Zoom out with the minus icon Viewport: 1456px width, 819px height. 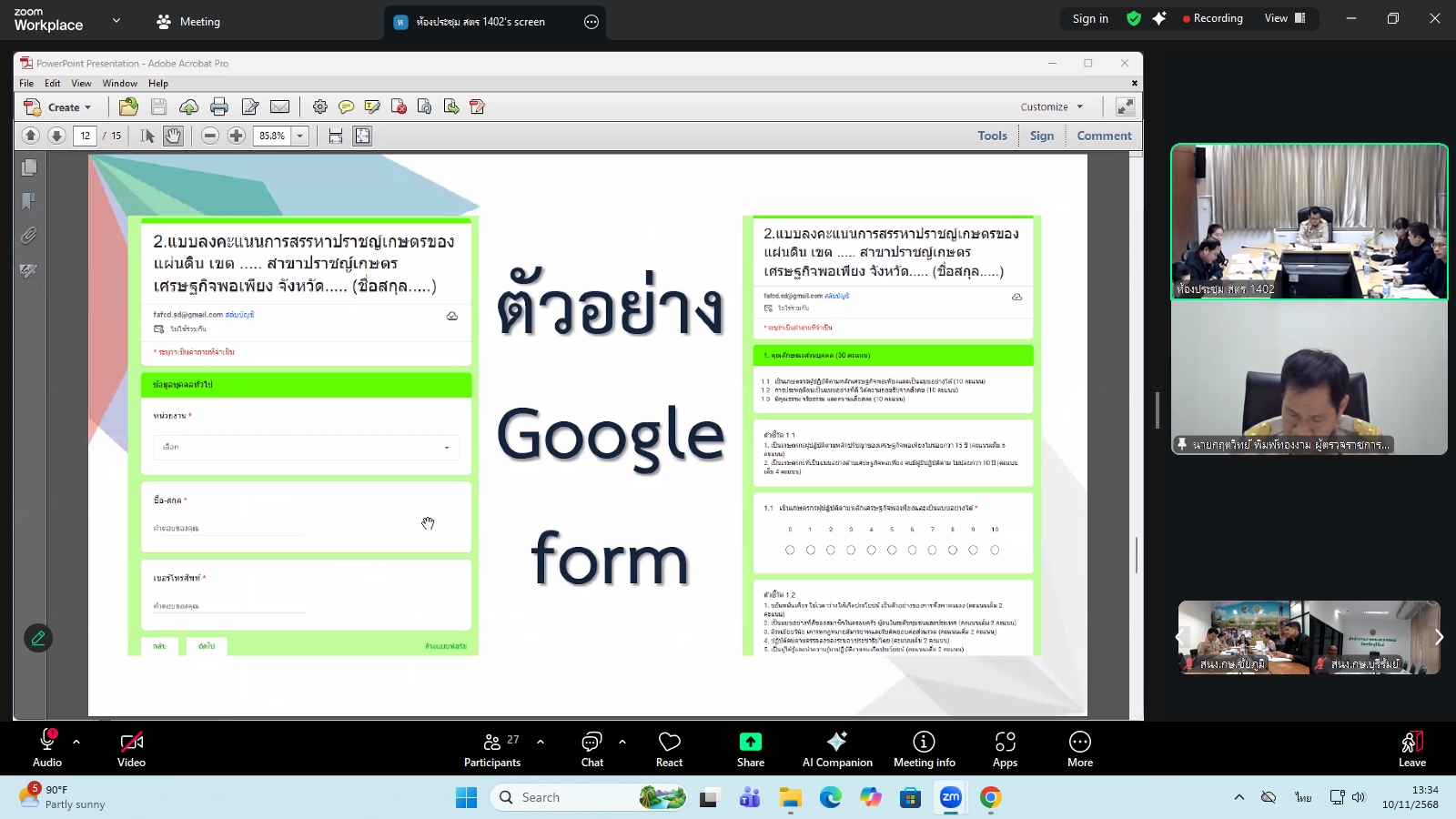pyautogui.click(x=209, y=135)
